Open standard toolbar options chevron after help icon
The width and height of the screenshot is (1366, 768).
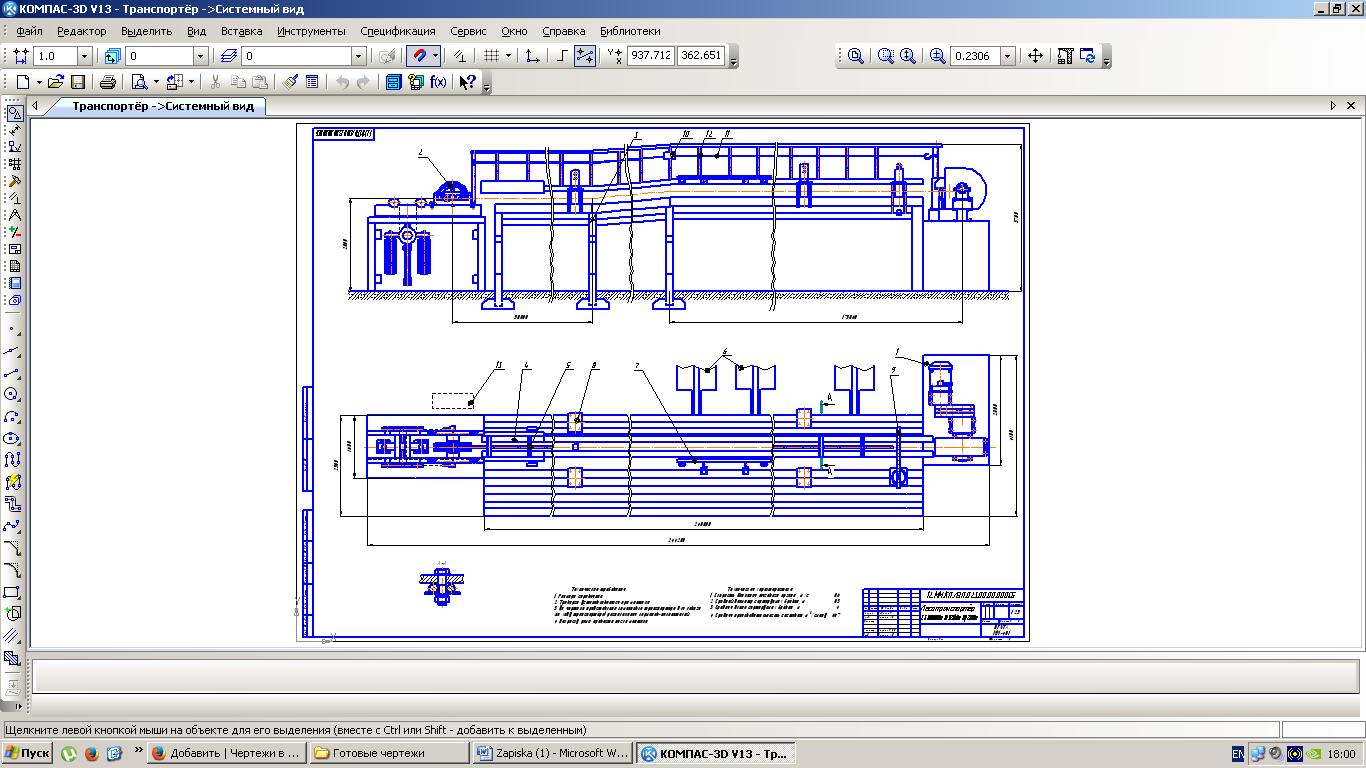tap(487, 85)
